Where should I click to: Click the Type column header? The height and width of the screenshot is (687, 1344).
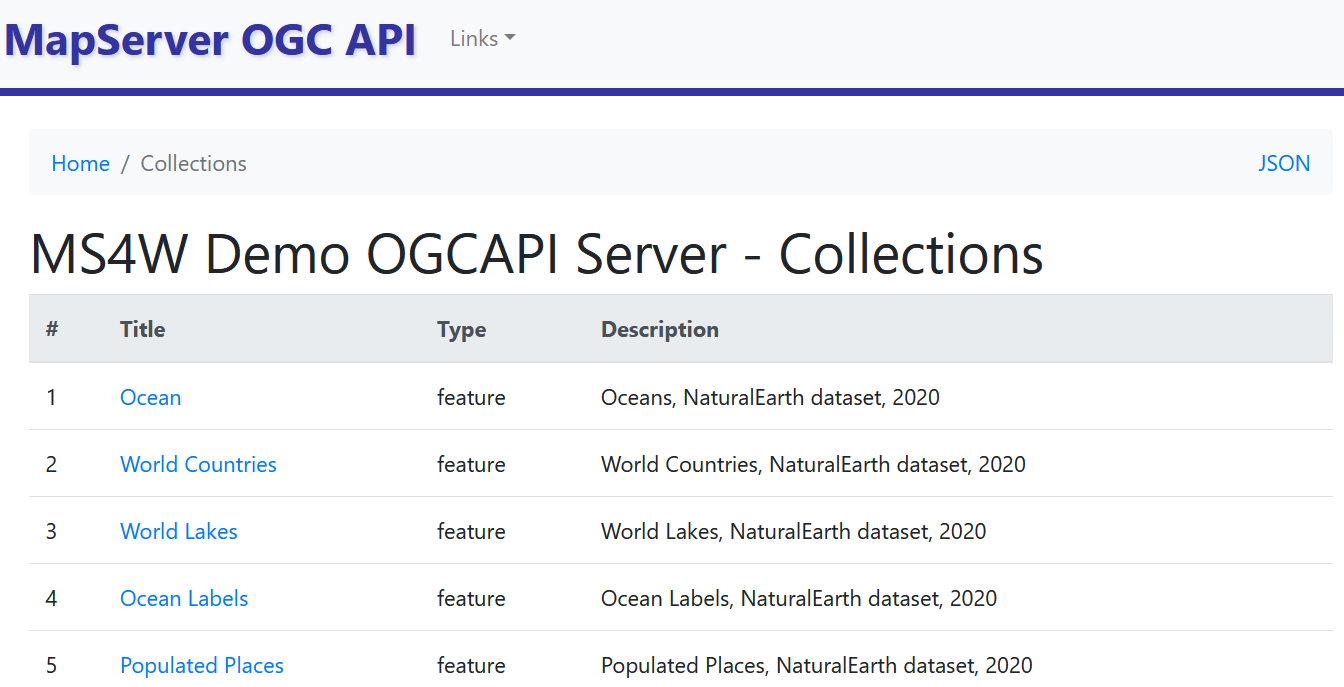pyautogui.click(x=462, y=330)
